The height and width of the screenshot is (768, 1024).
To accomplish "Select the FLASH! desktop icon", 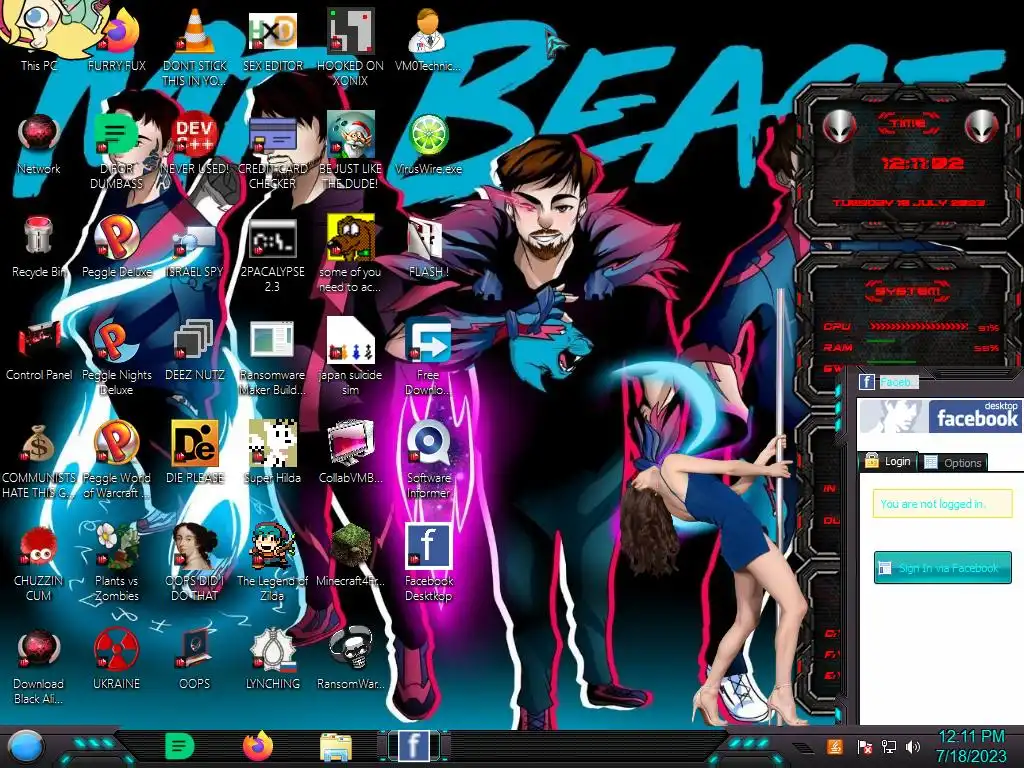I will tap(428, 245).
